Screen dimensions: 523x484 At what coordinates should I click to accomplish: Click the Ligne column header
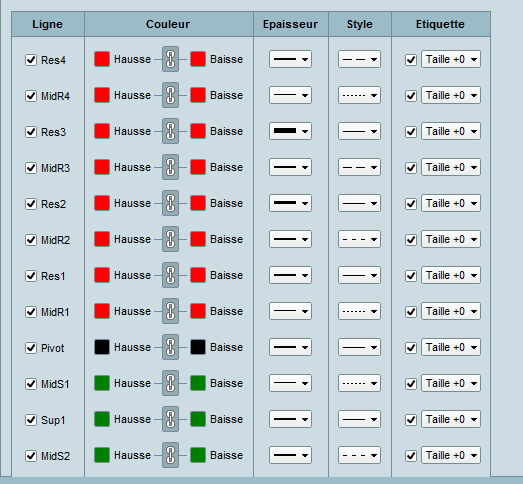pyautogui.click(x=48, y=24)
